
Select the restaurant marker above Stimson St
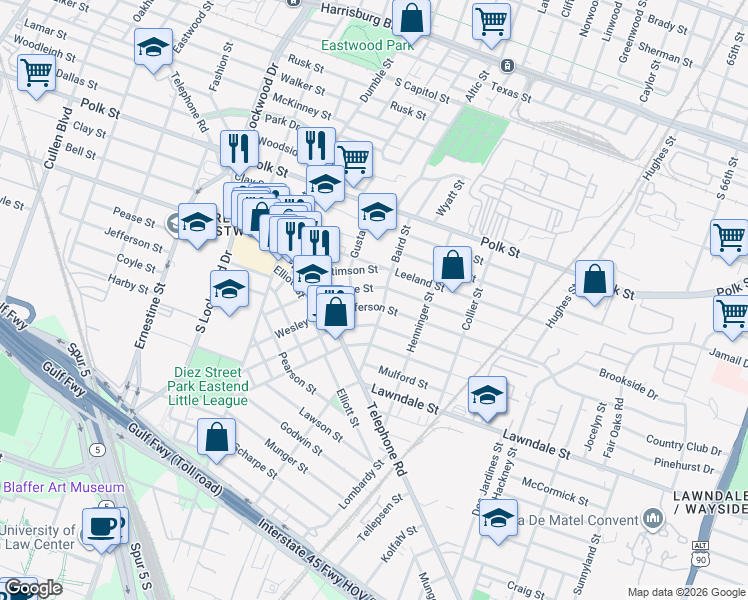[320, 246]
